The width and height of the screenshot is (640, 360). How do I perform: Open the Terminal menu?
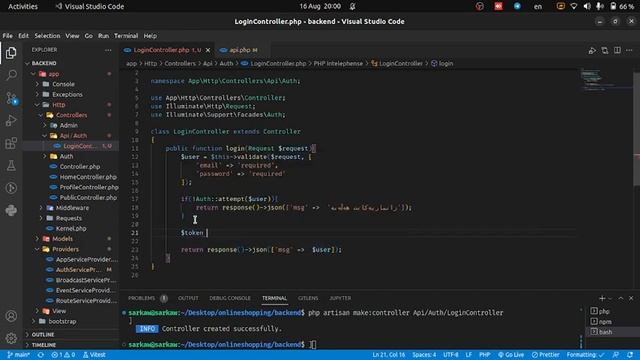[126, 36]
